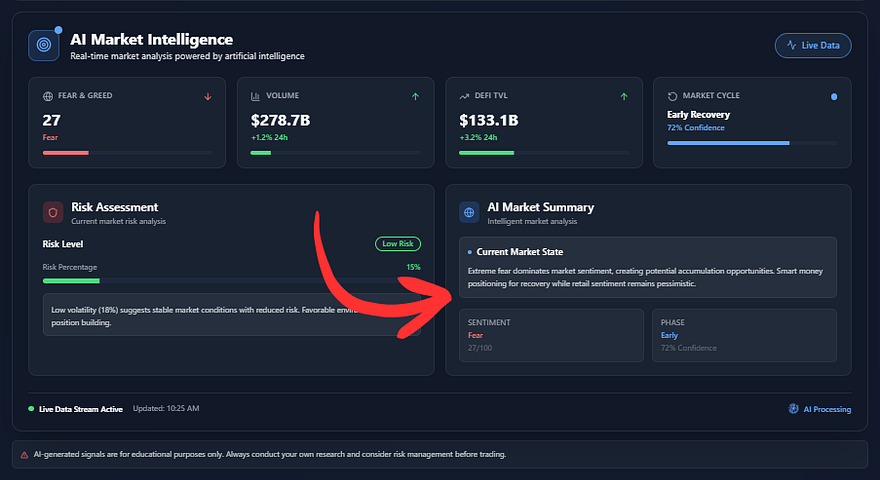The height and width of the screenshot is (480, 880).
Task: Click the Market Cycle confidence progress bar
Action: coord(751,143)
